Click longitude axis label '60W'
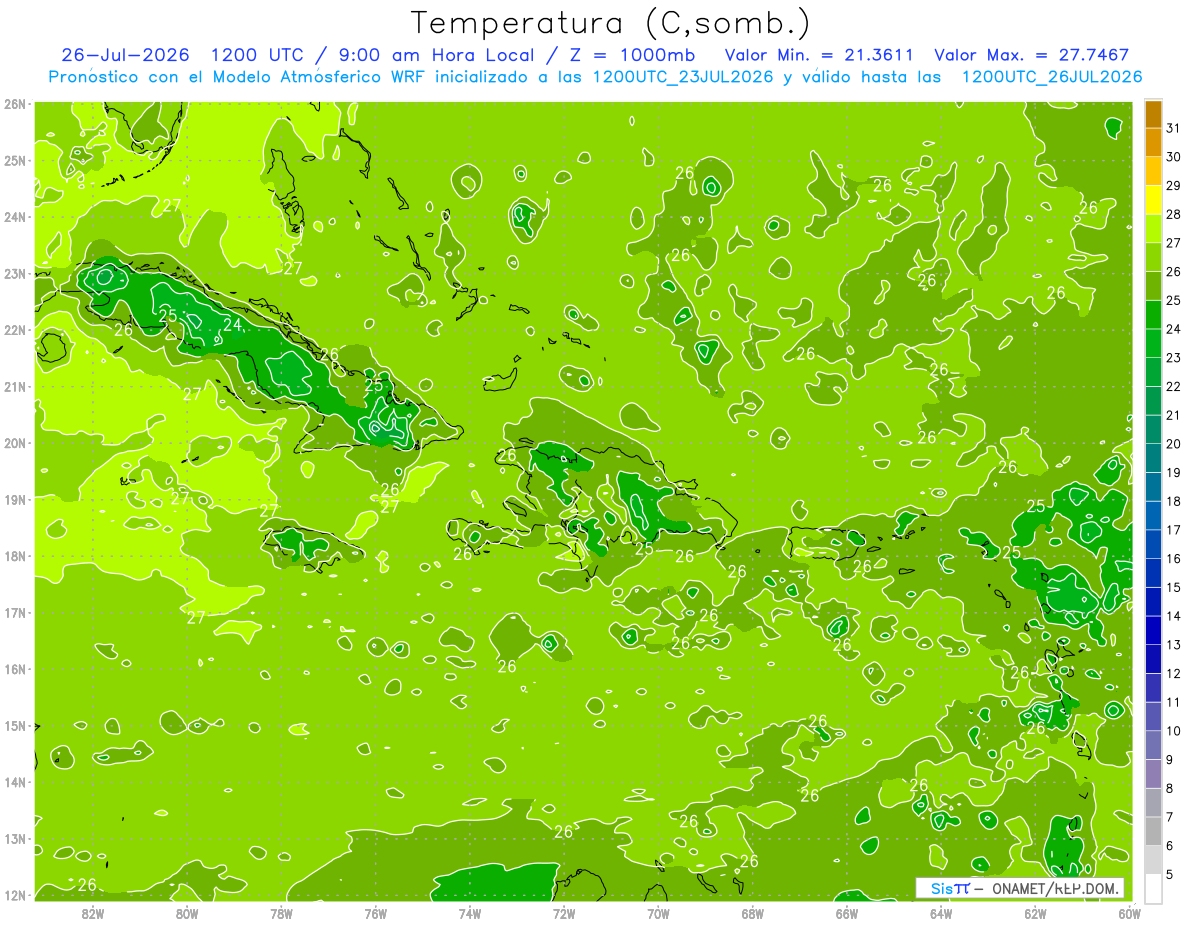 tap(1129, 913)
